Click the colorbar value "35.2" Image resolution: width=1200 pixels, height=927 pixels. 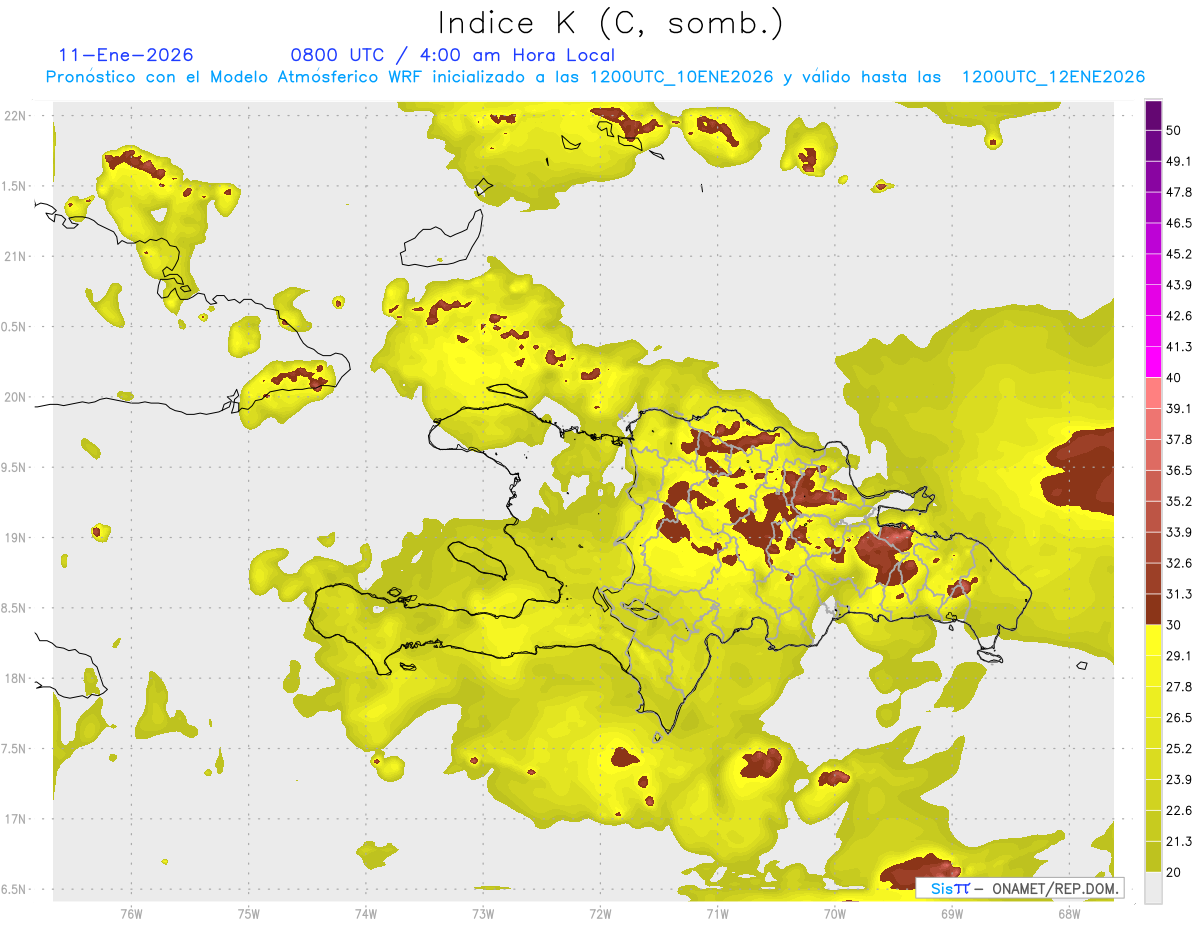(1180, 501)
